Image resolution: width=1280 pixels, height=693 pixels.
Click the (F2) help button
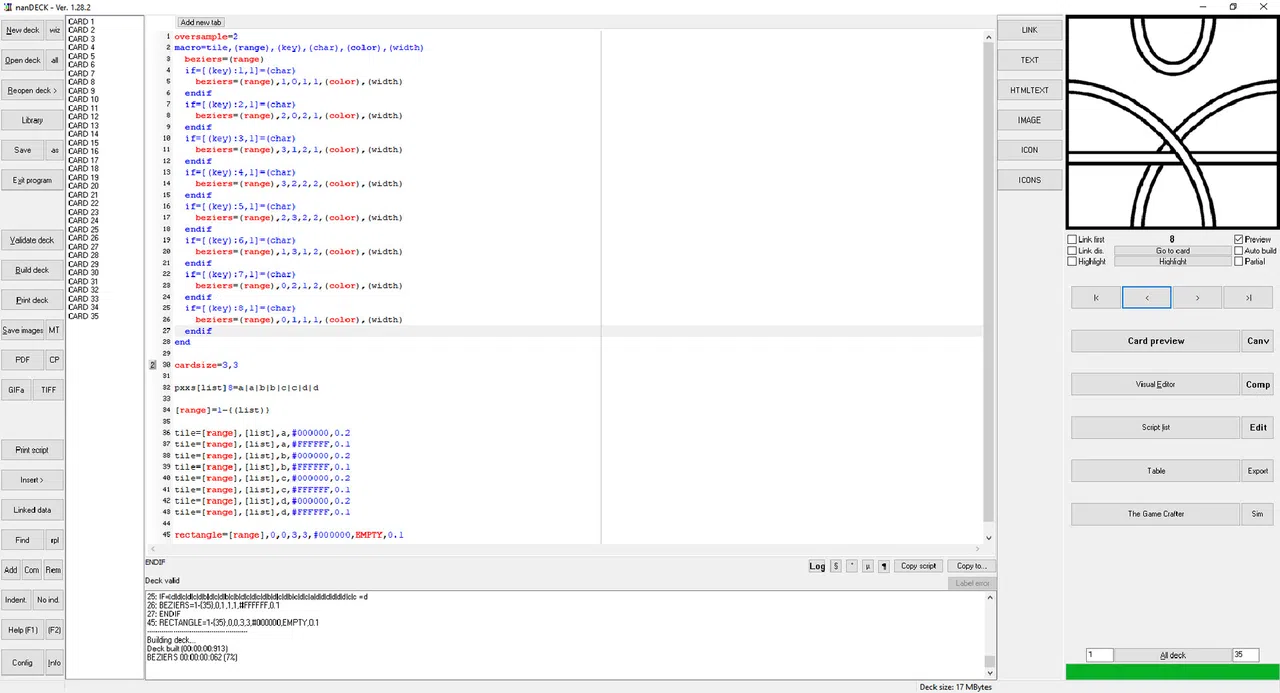coord(55,630)
